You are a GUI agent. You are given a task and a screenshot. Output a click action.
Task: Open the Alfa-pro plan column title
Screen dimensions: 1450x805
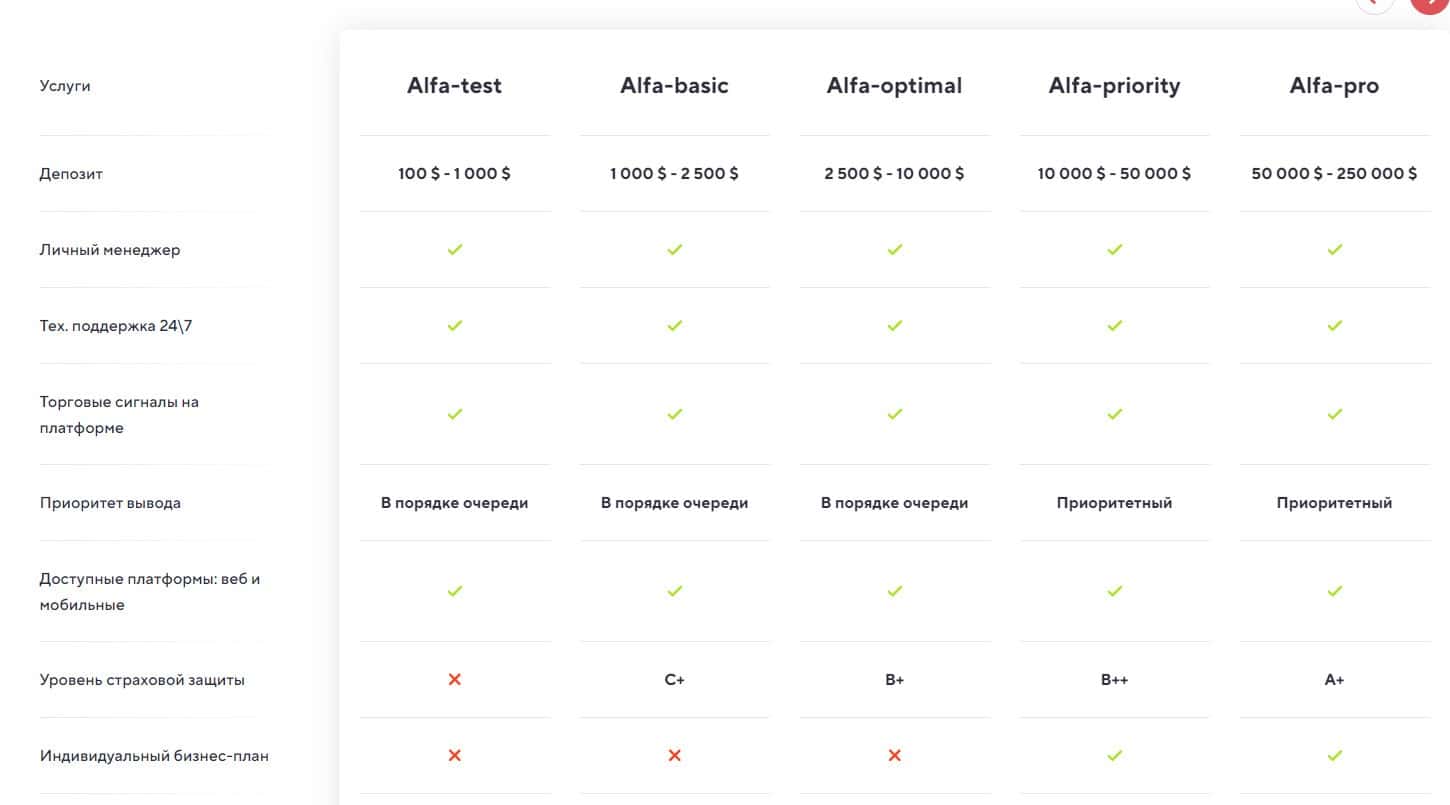[x=1334, y=86]
